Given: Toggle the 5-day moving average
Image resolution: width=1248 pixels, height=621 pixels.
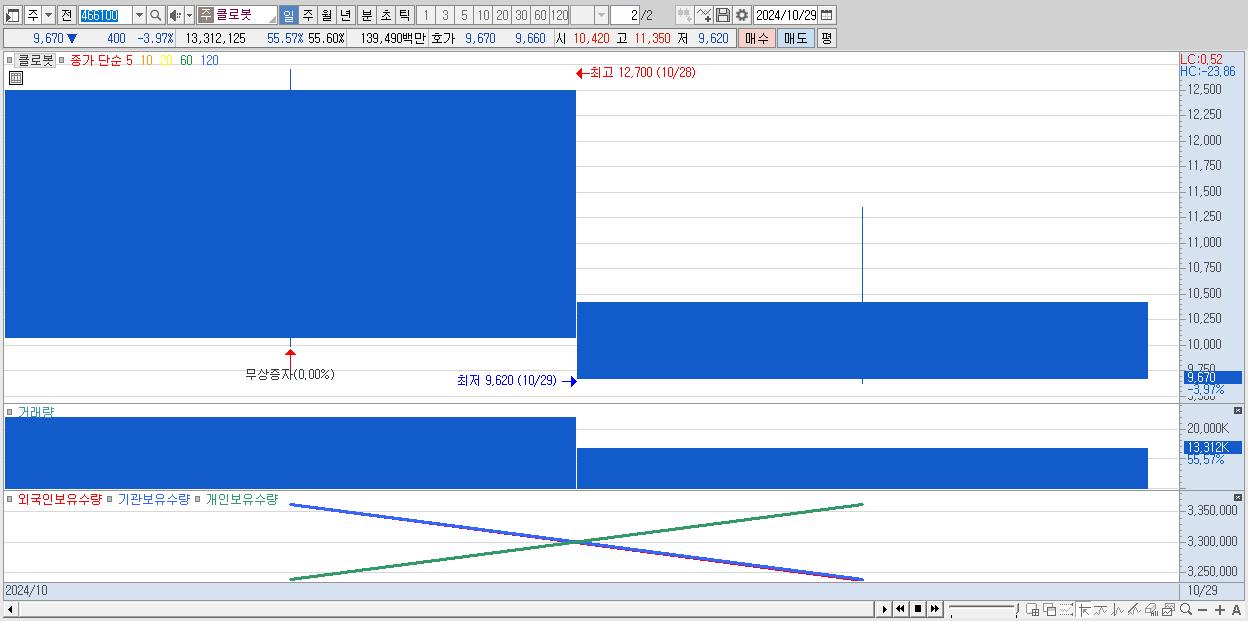Looking at the screenshot, I should [129, 61].
